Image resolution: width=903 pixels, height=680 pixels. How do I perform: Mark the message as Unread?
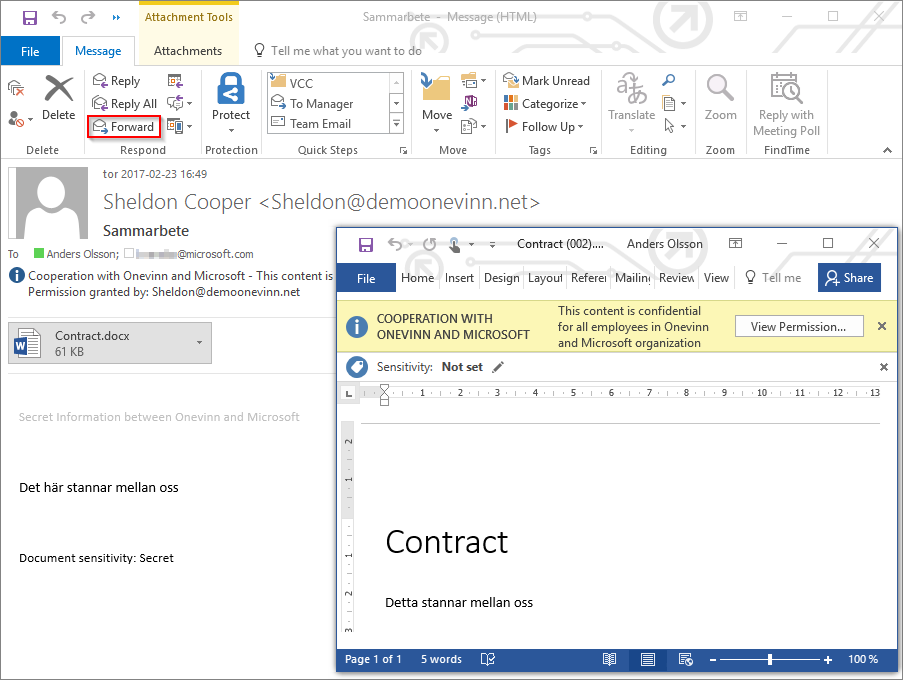click(546, 81)
